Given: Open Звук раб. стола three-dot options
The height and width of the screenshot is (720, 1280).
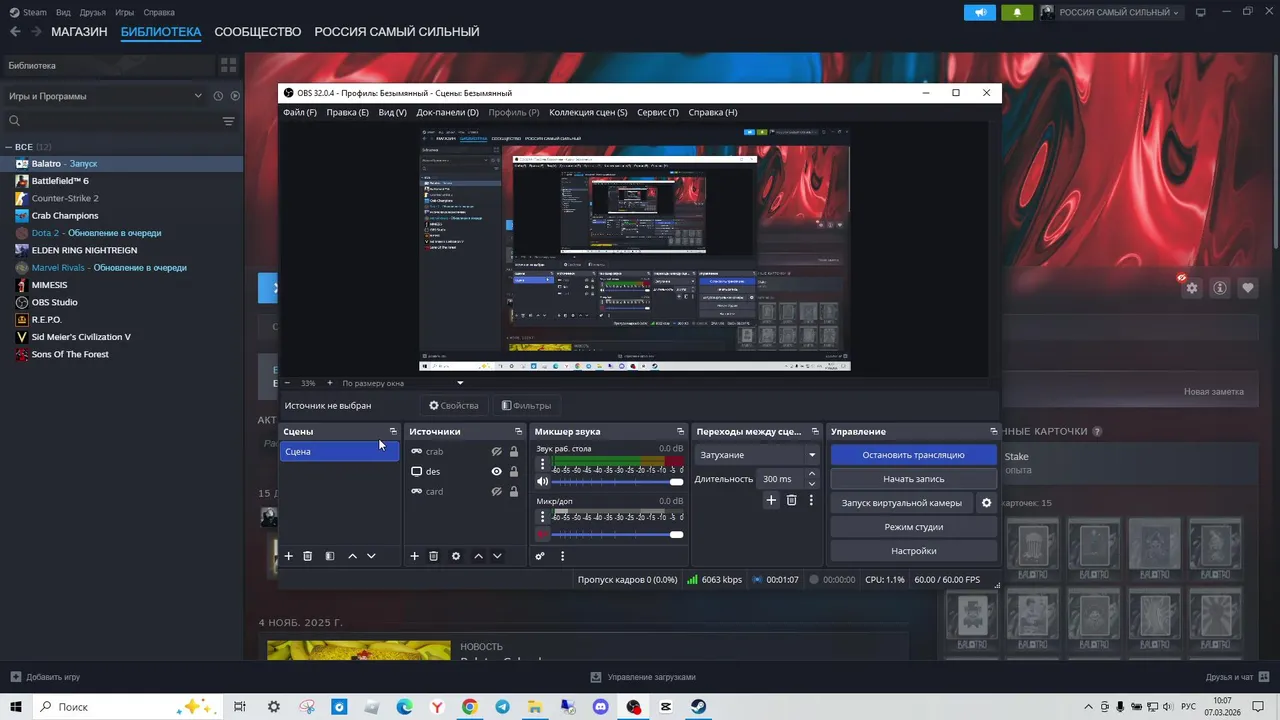Looking at the screenshot, I should tap(543, 465).
